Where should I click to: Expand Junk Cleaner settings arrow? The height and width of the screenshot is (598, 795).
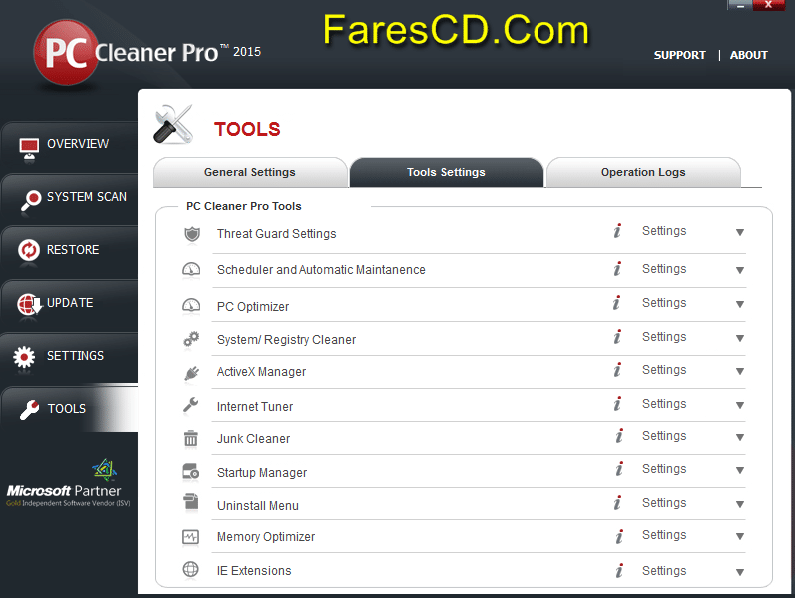740,437
